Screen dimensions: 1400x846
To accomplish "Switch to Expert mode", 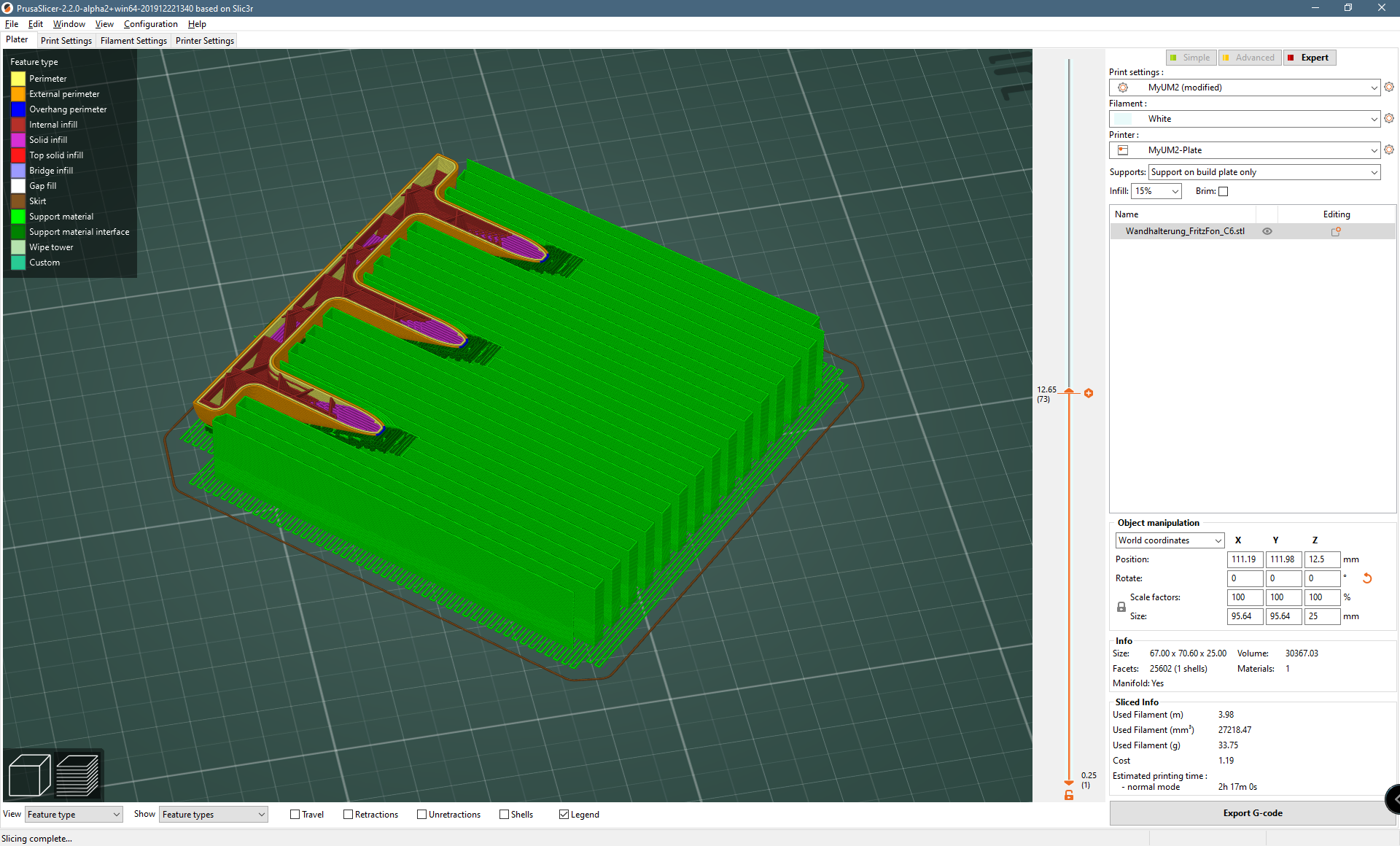I will pos(1310,57).
